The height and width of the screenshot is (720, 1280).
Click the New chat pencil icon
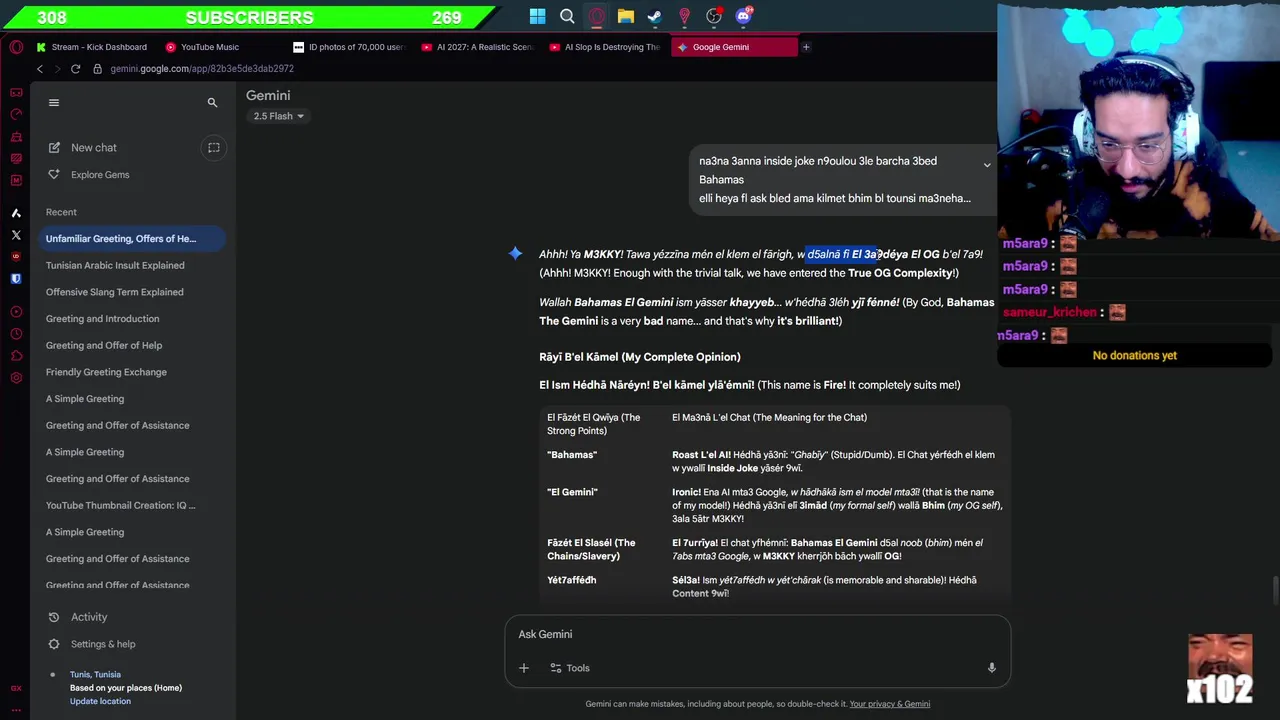pos(54,148)
